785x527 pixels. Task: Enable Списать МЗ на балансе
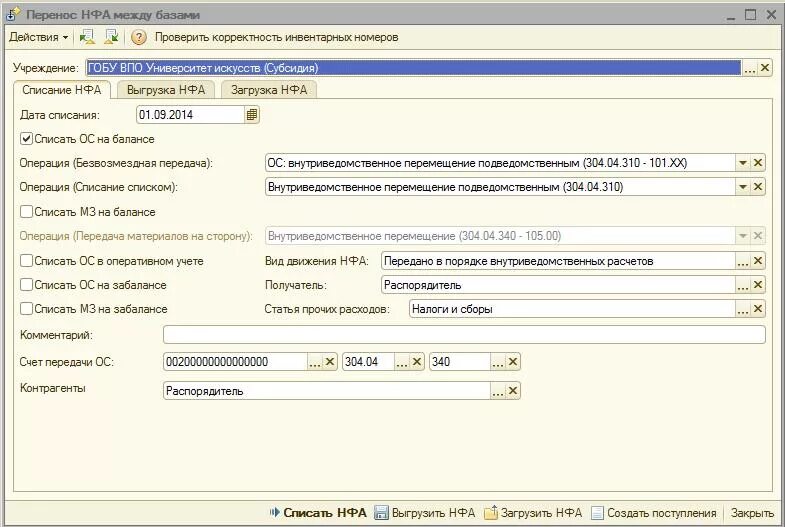click(x=26, y=212)
